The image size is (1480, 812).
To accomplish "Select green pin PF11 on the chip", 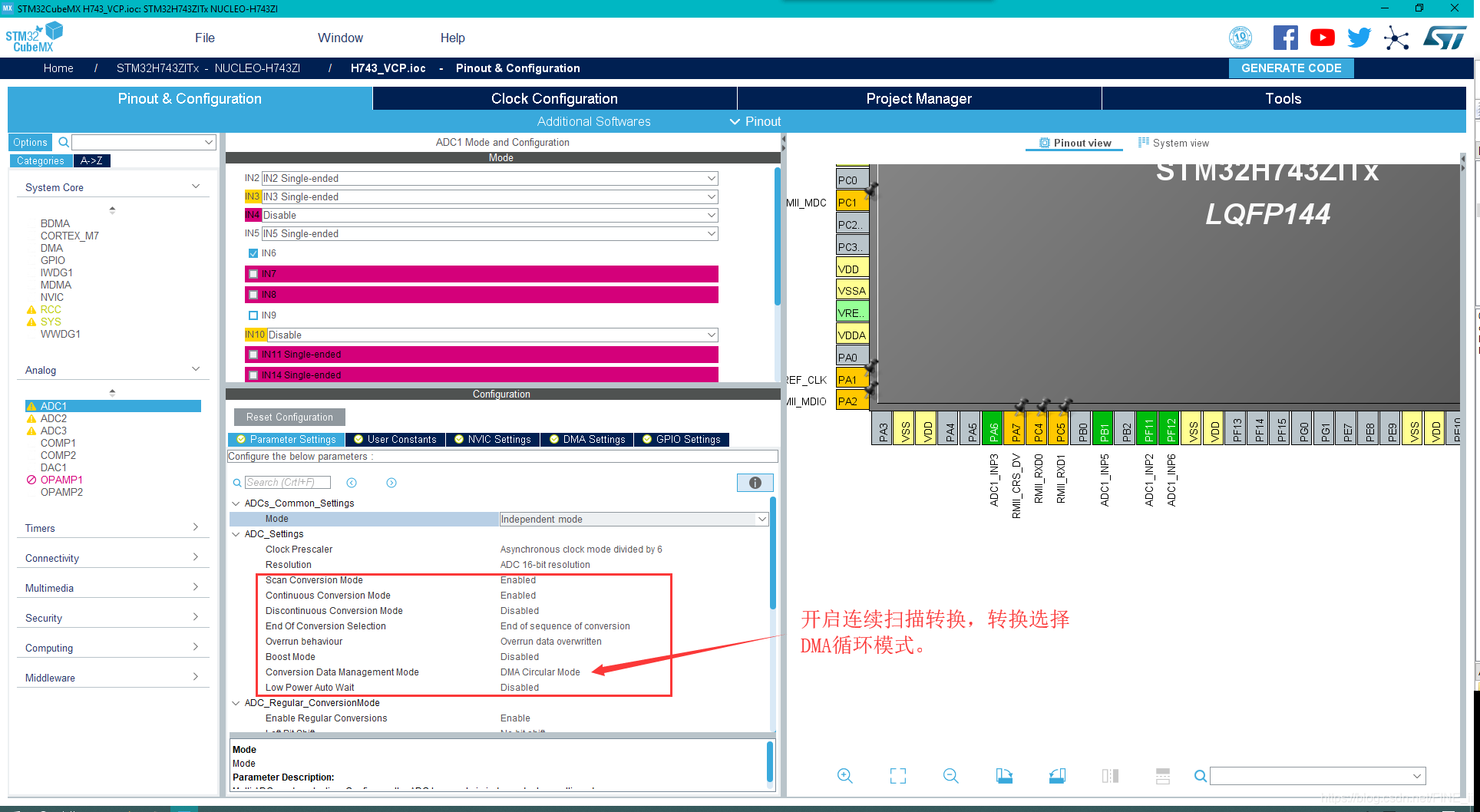I will (x=1148, y=429).
